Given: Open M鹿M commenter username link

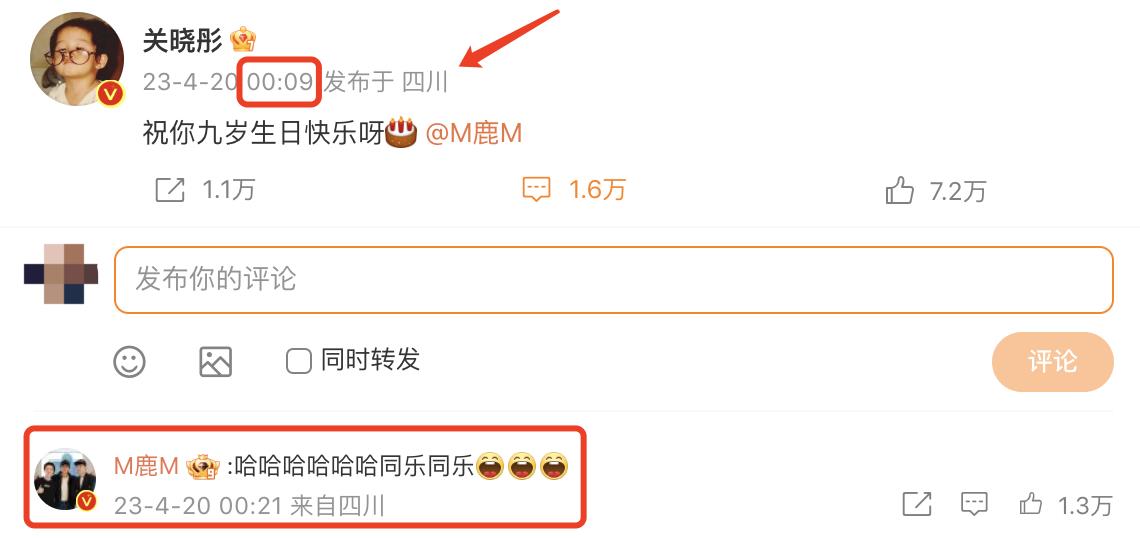Looking at the screenshot, I should click(146, 467).
